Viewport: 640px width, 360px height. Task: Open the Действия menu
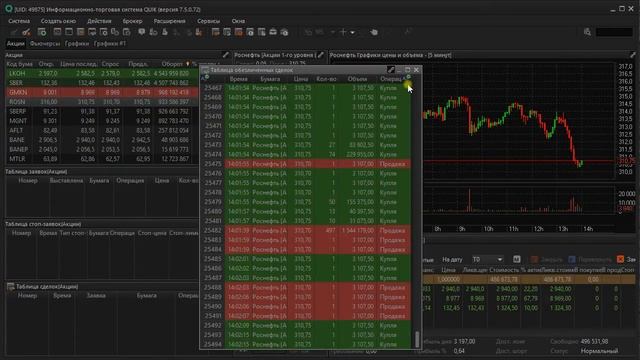(99, 21)
